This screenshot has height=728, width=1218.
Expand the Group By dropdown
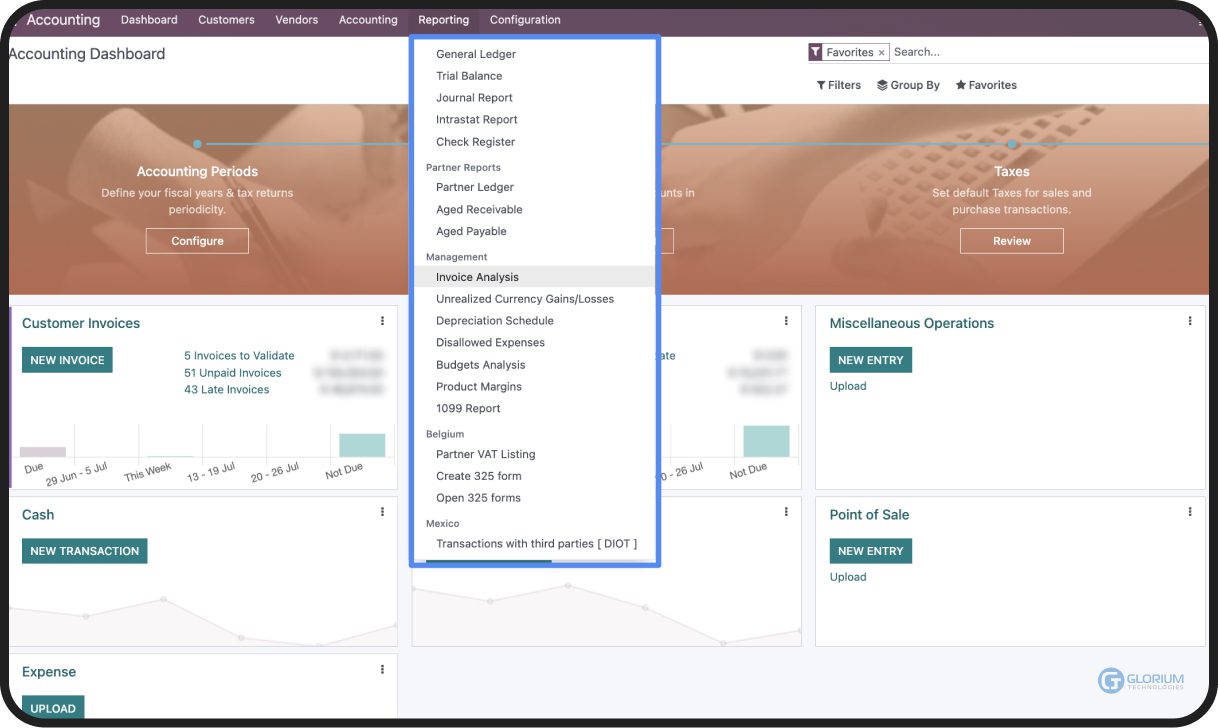tap(908, 85)
